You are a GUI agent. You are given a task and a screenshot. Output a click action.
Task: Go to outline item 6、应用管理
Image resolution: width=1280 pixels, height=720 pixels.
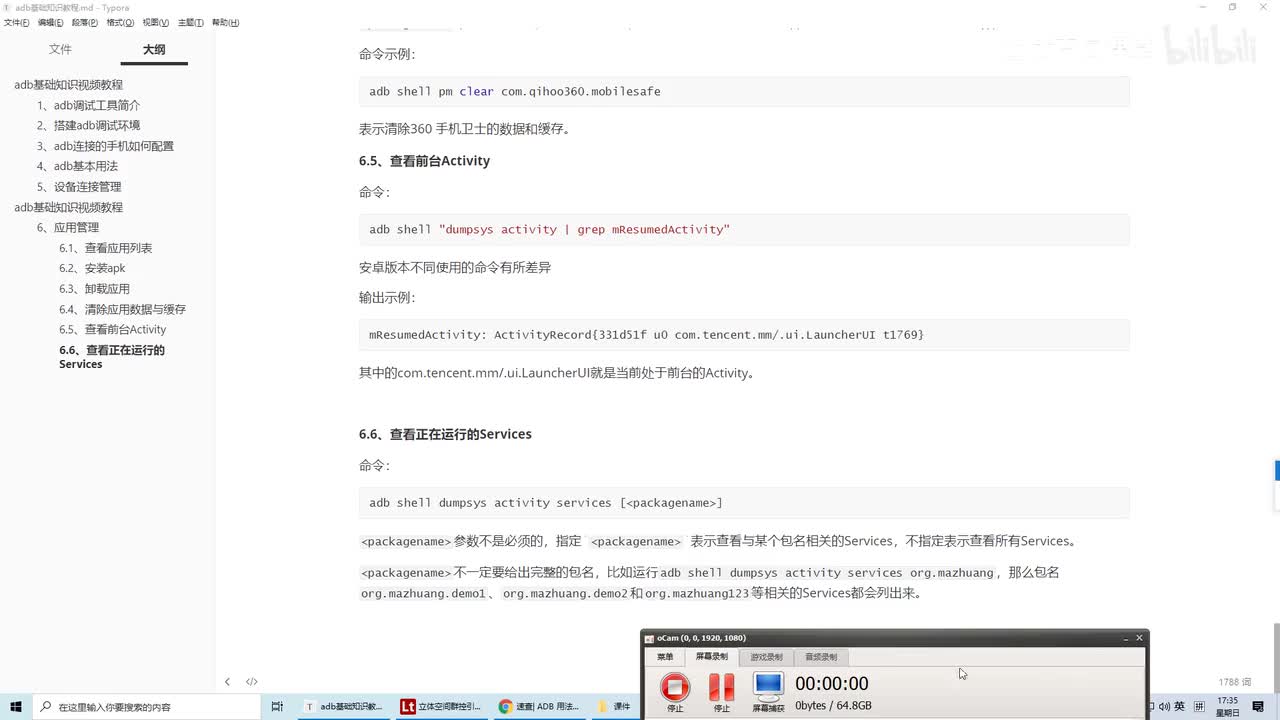[68, 227]
